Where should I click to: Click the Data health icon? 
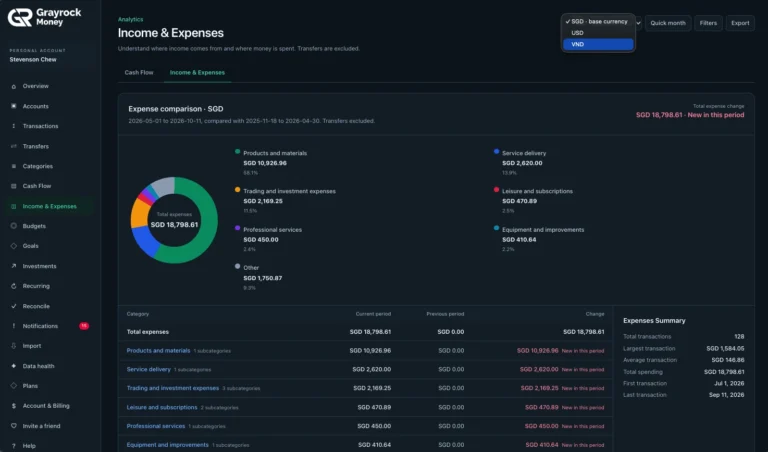[14, 366]
